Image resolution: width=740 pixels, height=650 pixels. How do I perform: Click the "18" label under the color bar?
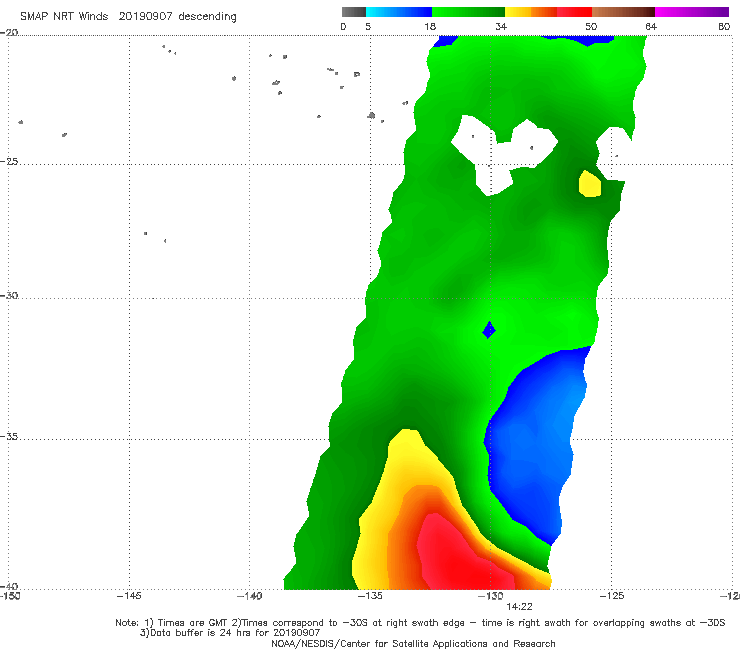(x=430, y=26)
